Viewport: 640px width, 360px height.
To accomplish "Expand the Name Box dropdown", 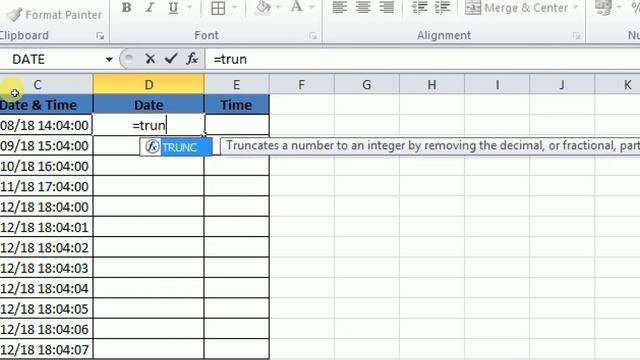I will coord(109,60).
